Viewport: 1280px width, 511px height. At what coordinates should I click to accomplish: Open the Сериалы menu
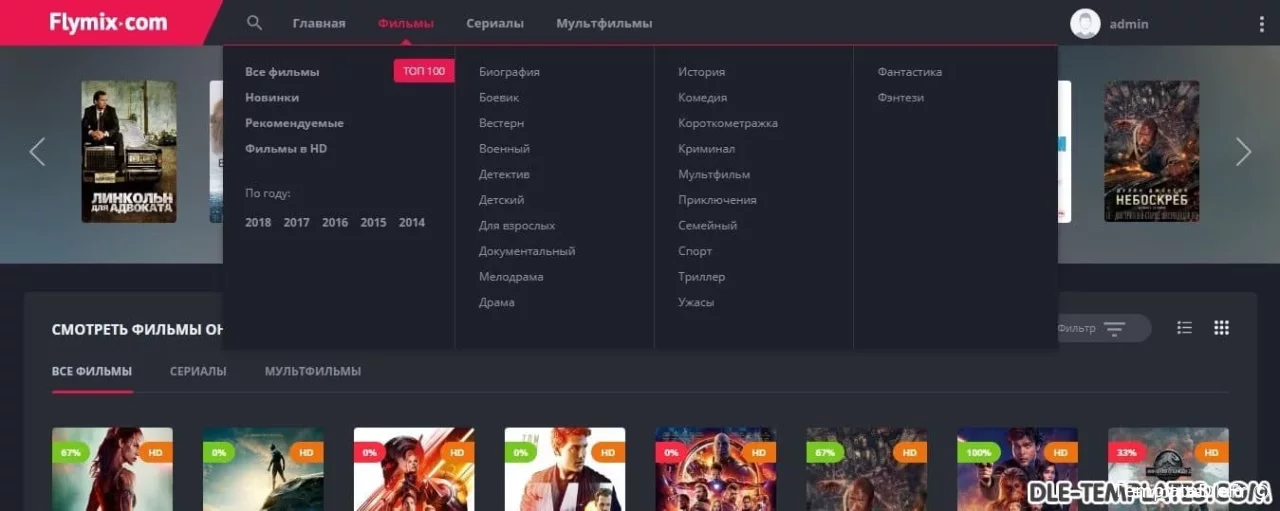[494, 23]
